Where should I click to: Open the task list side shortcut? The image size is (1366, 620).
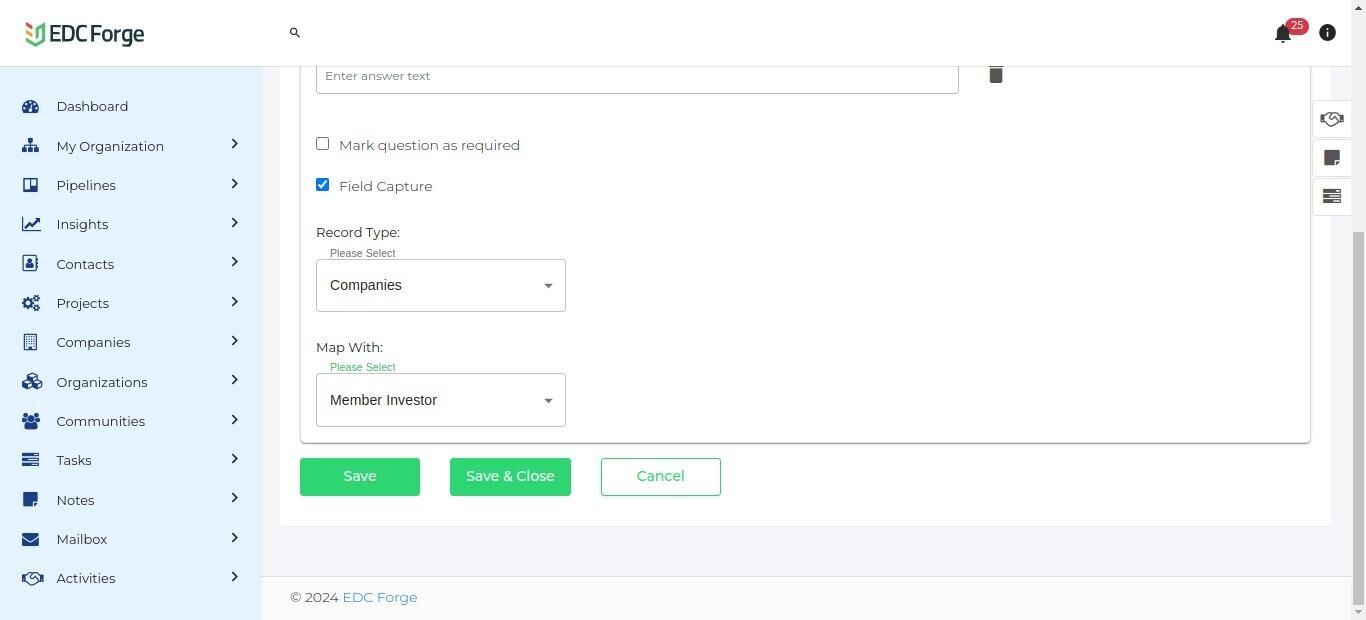tap(1331, 196)
